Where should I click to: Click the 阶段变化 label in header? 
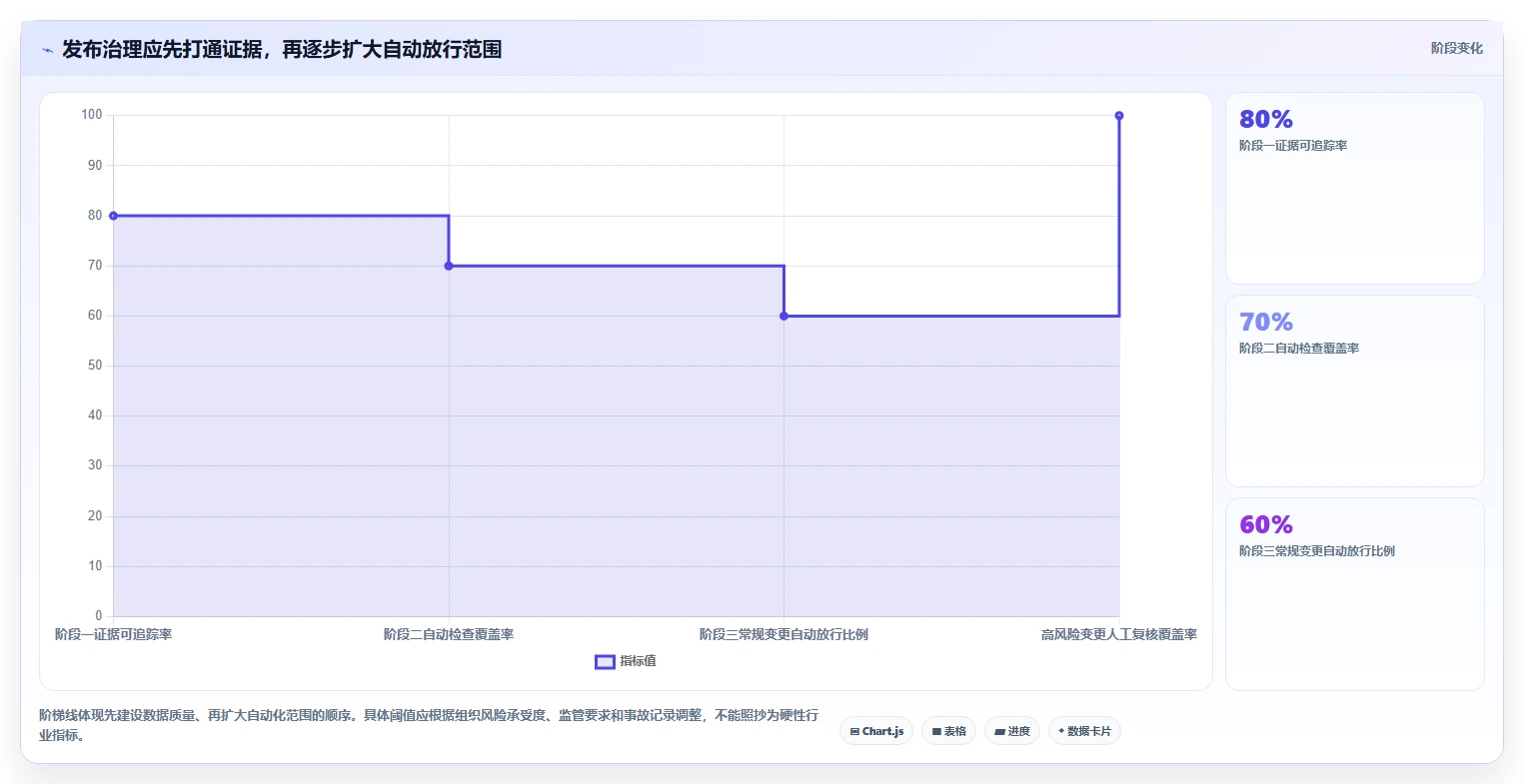[x=1456, y=48]
